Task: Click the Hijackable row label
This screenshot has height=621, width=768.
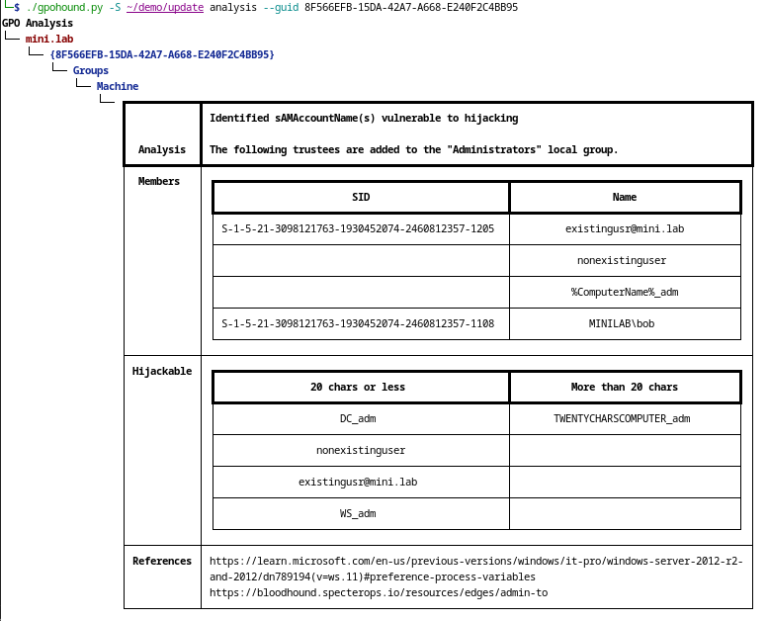Action: 162,371
